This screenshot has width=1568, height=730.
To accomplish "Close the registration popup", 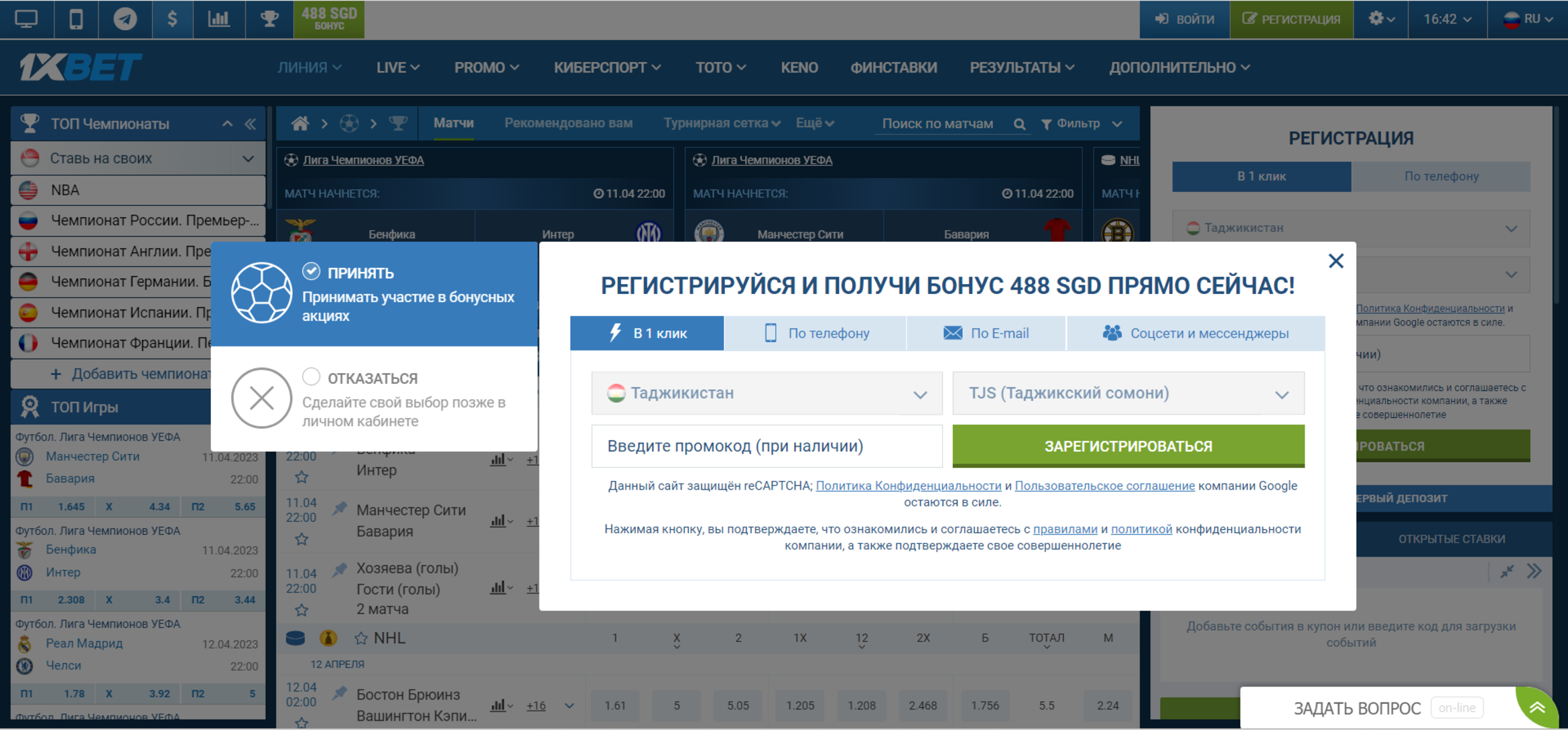I will point(1335,261).
